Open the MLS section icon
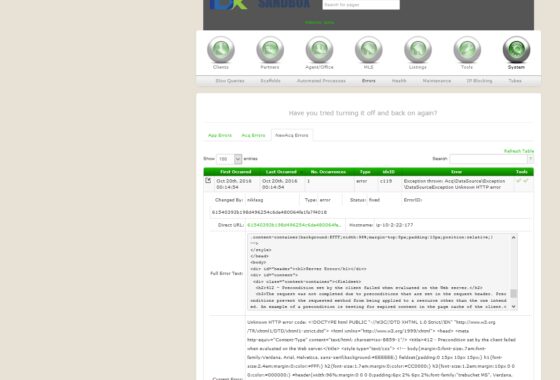 click(x=369, y=50)
